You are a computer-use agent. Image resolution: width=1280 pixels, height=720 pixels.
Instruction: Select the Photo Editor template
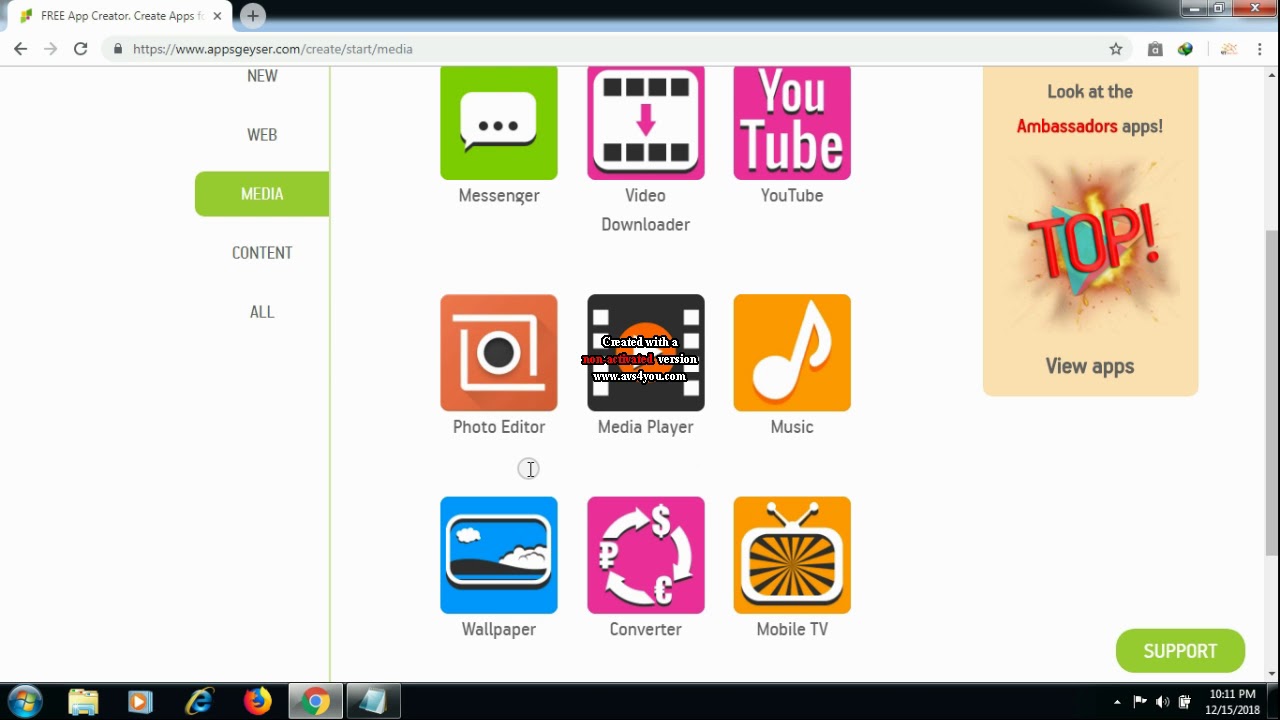tap(498, 352)
